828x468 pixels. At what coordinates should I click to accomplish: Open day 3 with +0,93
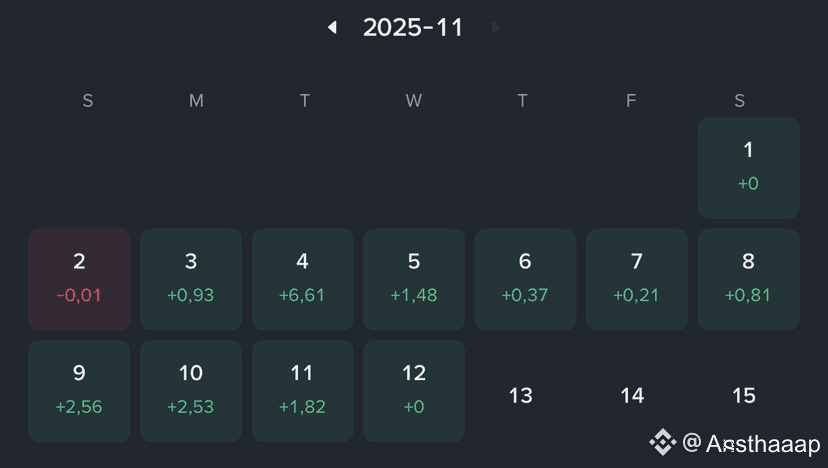pos(191,279)
